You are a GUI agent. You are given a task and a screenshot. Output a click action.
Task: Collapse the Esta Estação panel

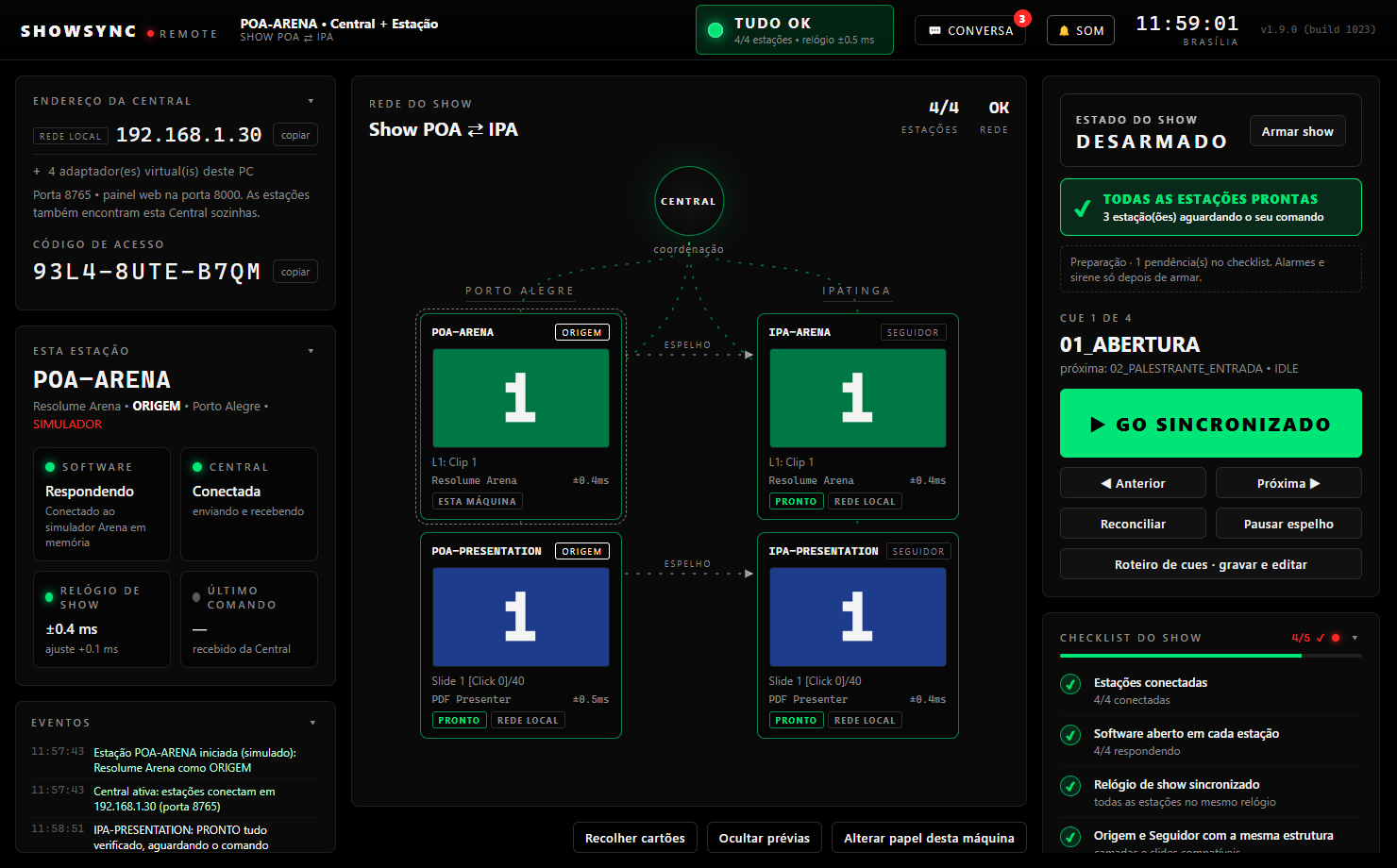(x=311, y=351)
